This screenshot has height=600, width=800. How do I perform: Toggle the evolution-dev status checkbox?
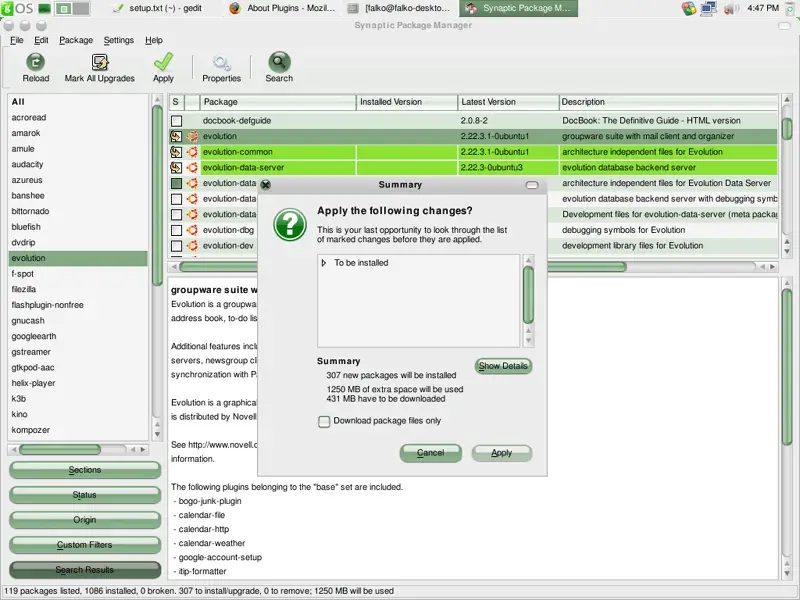tap(177, 245)
